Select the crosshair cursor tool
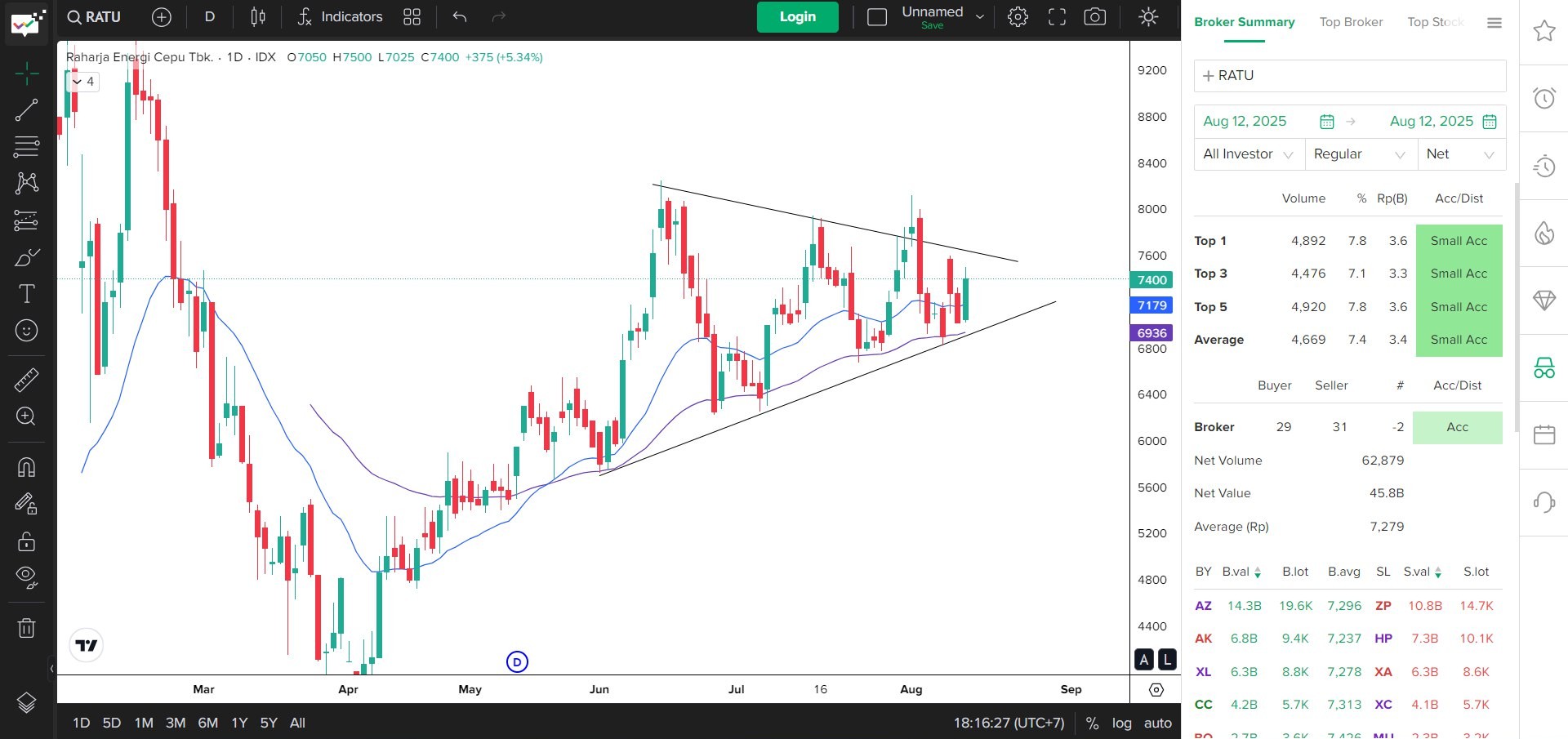The image size is (1568, 739). coord(26,73)
